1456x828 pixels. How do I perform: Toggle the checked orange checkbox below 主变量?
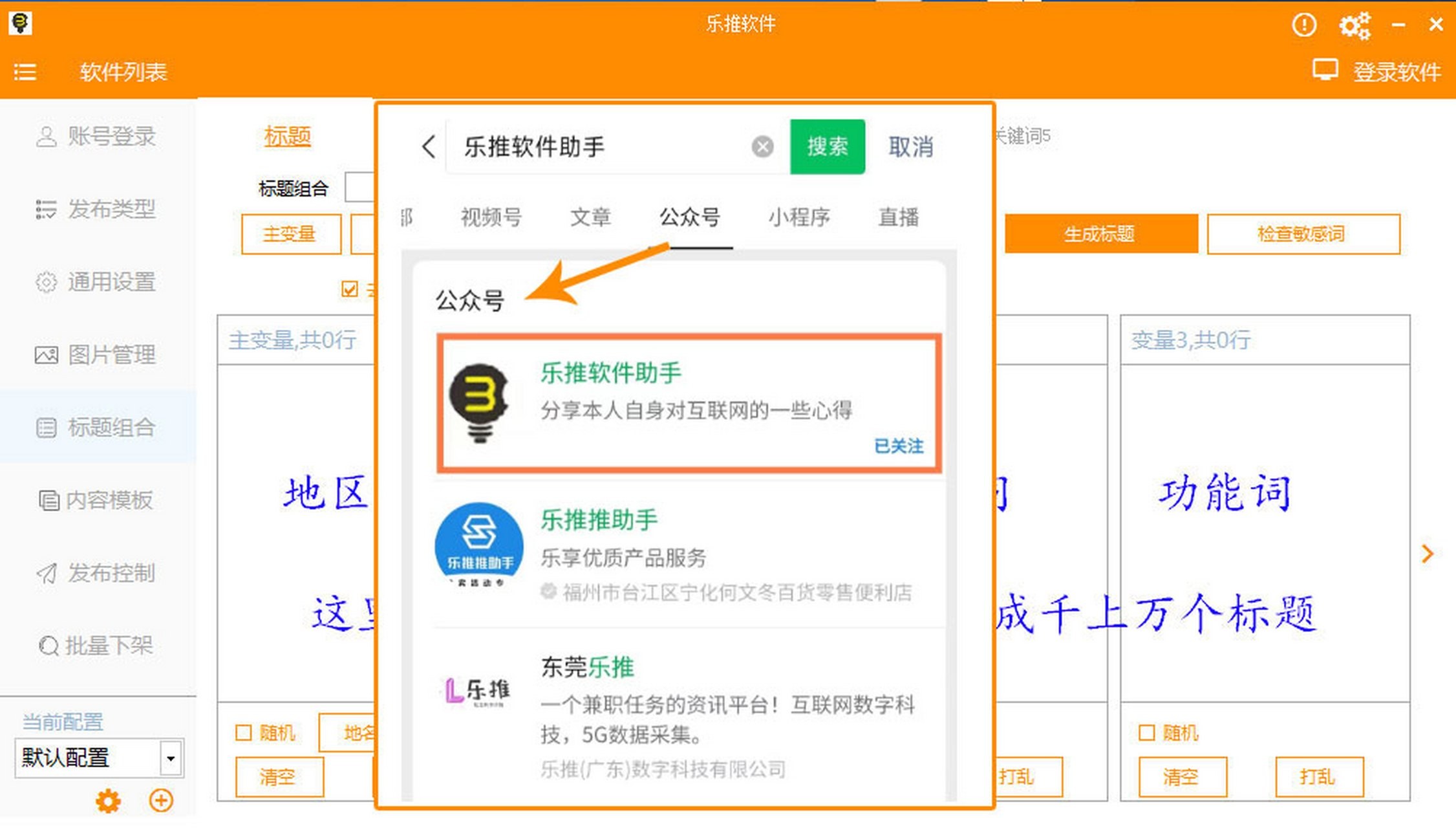(350, 289)
